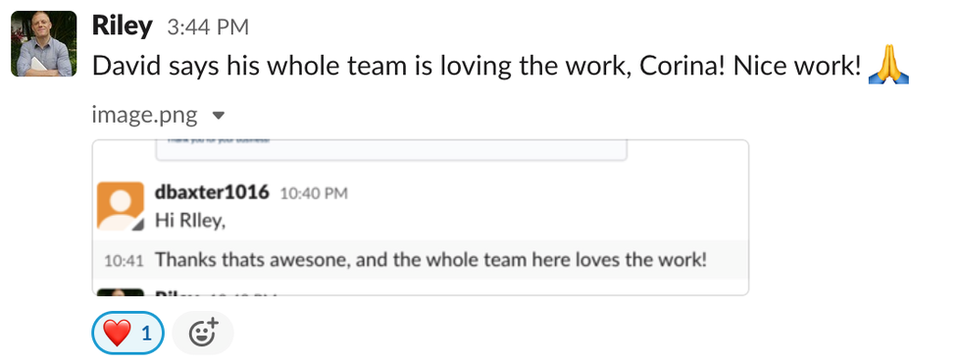Click the 10:40 PM timestamp
The width and height of the screenshot is (960, 362).
tap(313, 194)
